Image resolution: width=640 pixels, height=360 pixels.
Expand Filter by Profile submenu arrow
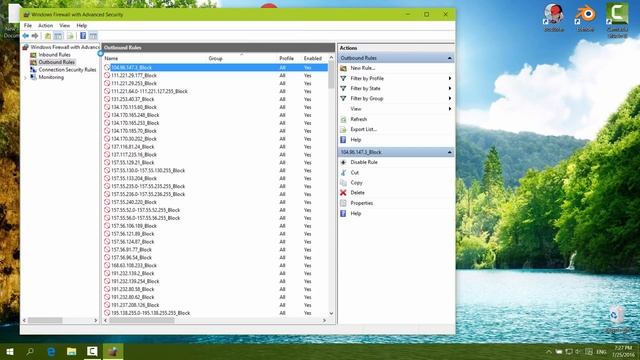click(450, 78)
